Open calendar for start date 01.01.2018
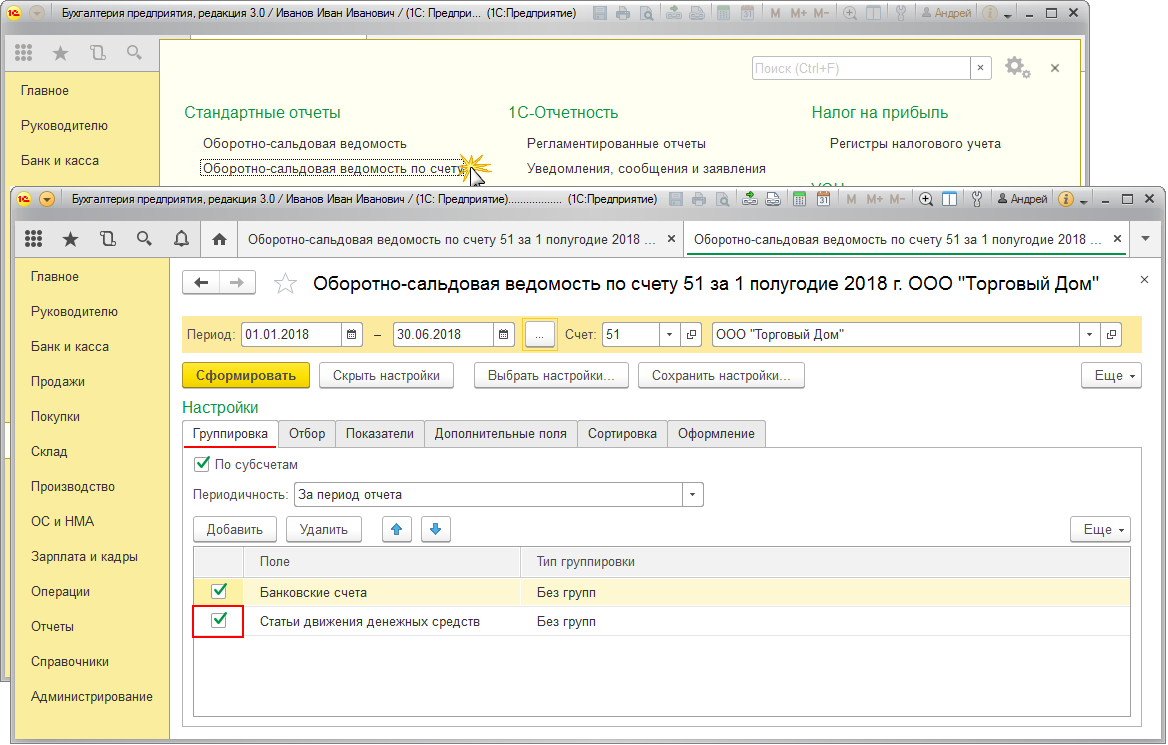This screenshot has width=1168, height=745. tap(352, 335)
